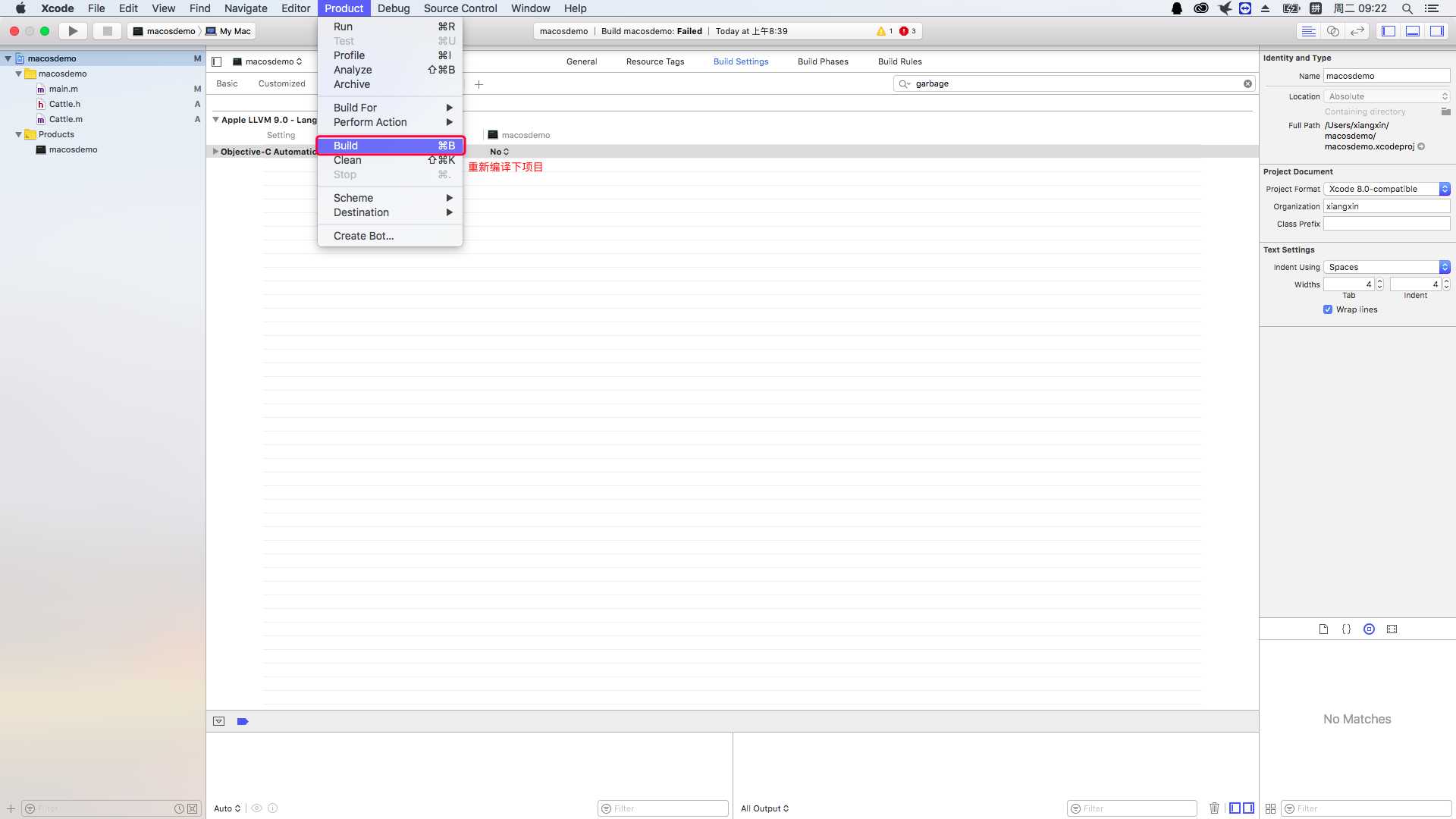Clear the garbage search field
Viewport: 1456px width, 819px height.
[1247, 83]
